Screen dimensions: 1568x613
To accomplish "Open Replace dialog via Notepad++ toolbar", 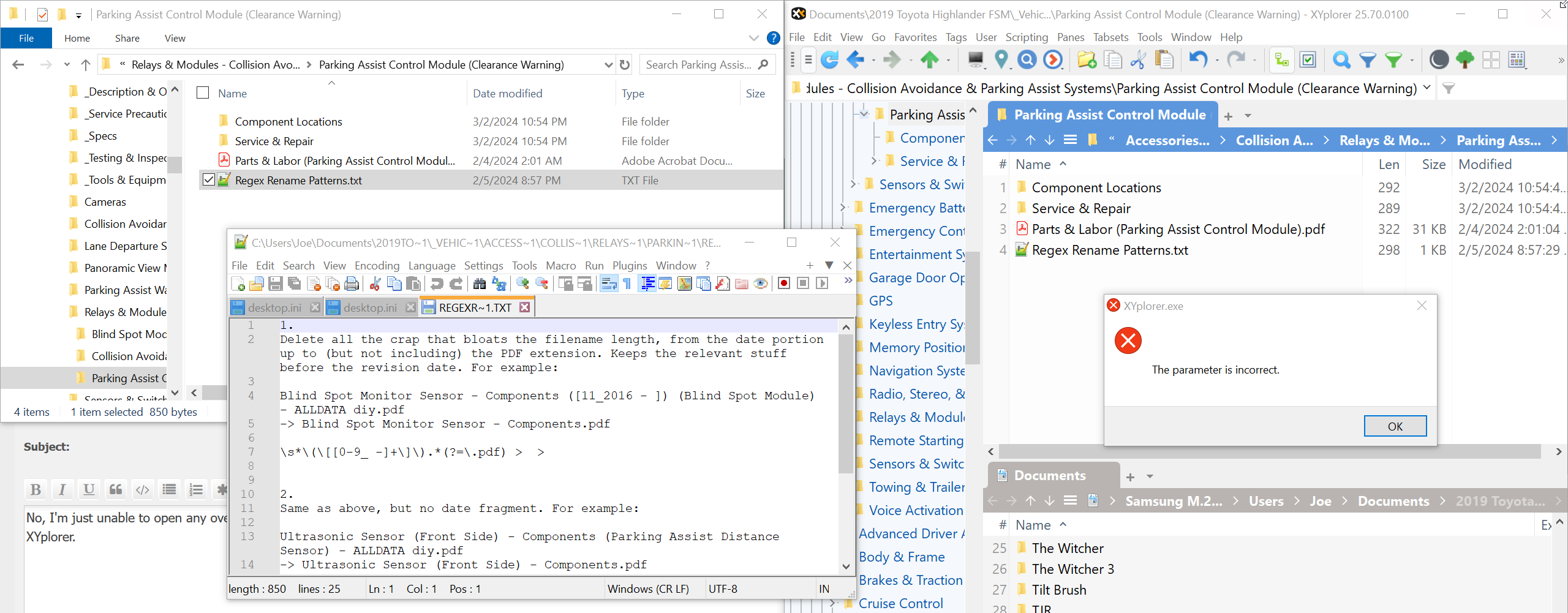I will (x=499, y=283).
